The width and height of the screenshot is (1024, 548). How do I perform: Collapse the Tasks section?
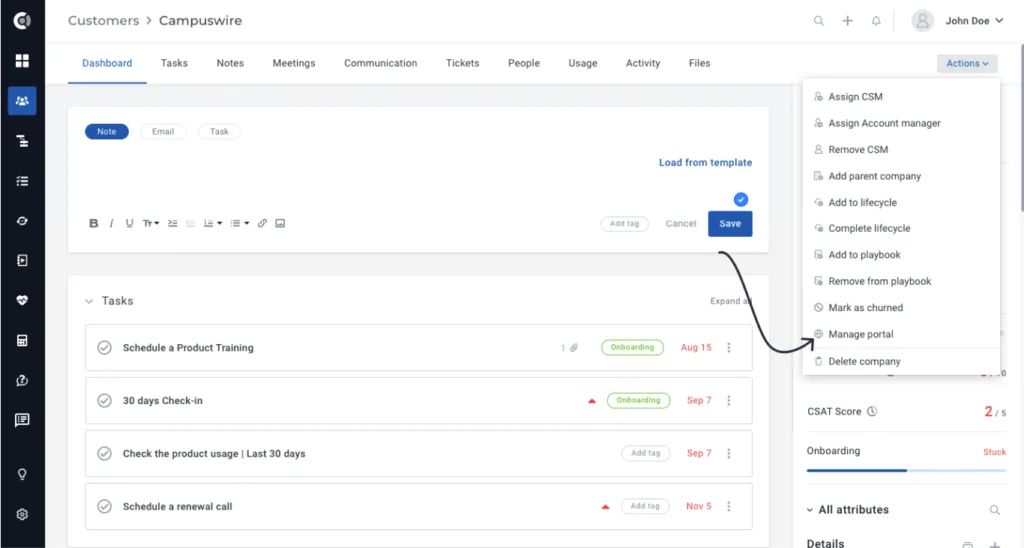pyautogui.click(x=89, y=301)
